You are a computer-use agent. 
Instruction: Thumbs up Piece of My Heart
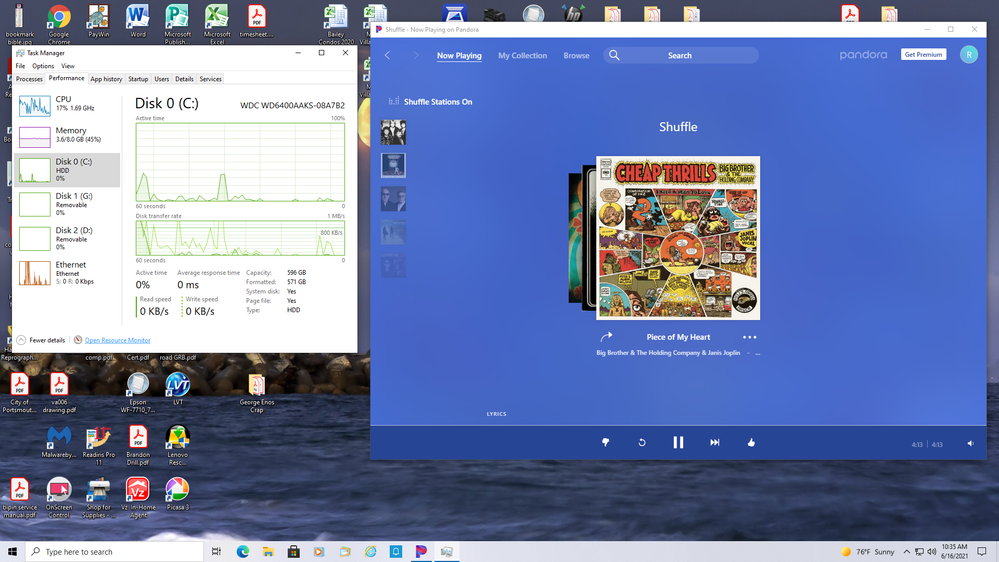751,442
